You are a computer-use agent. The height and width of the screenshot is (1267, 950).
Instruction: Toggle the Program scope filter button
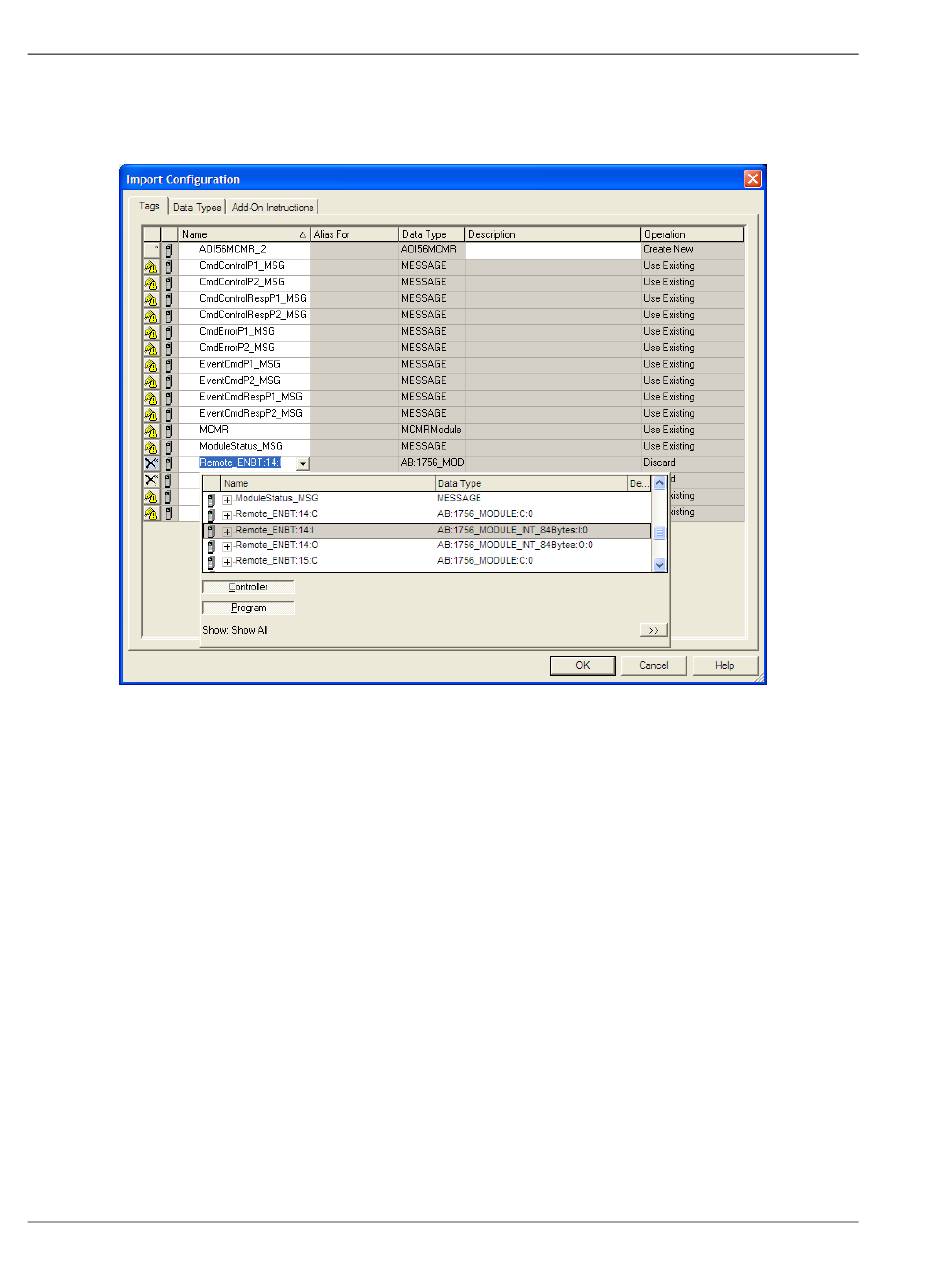coord(248,607)
